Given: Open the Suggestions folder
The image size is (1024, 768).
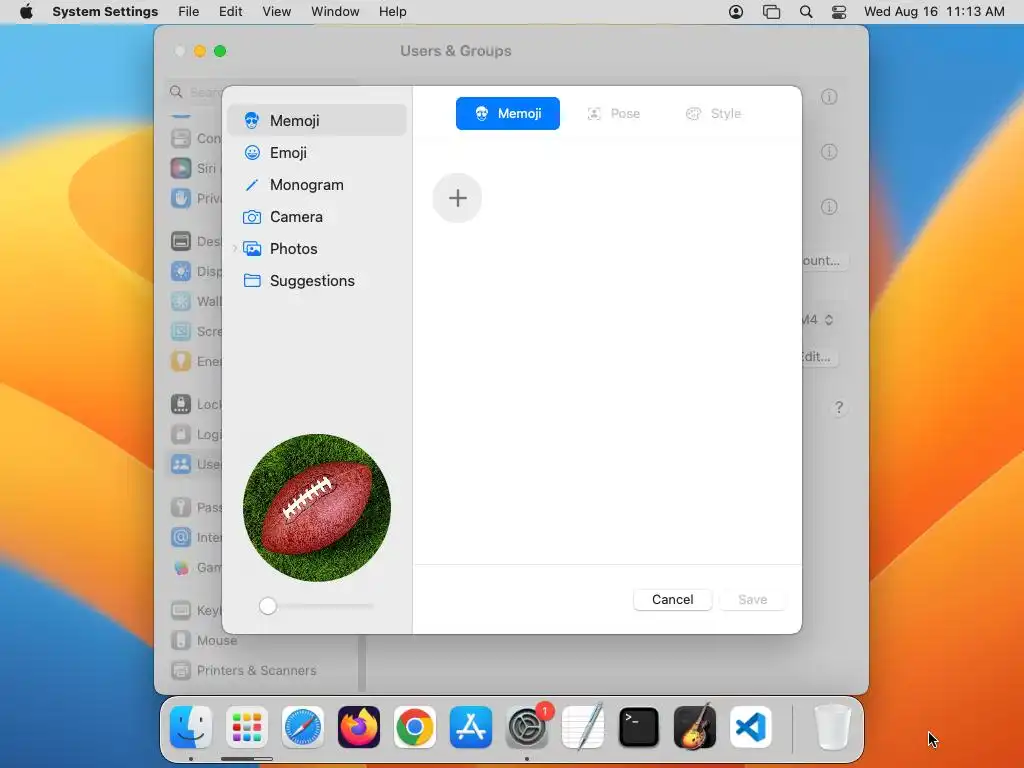Looking at the screenshot, I should pyautogui.click(x=317, y=280).
